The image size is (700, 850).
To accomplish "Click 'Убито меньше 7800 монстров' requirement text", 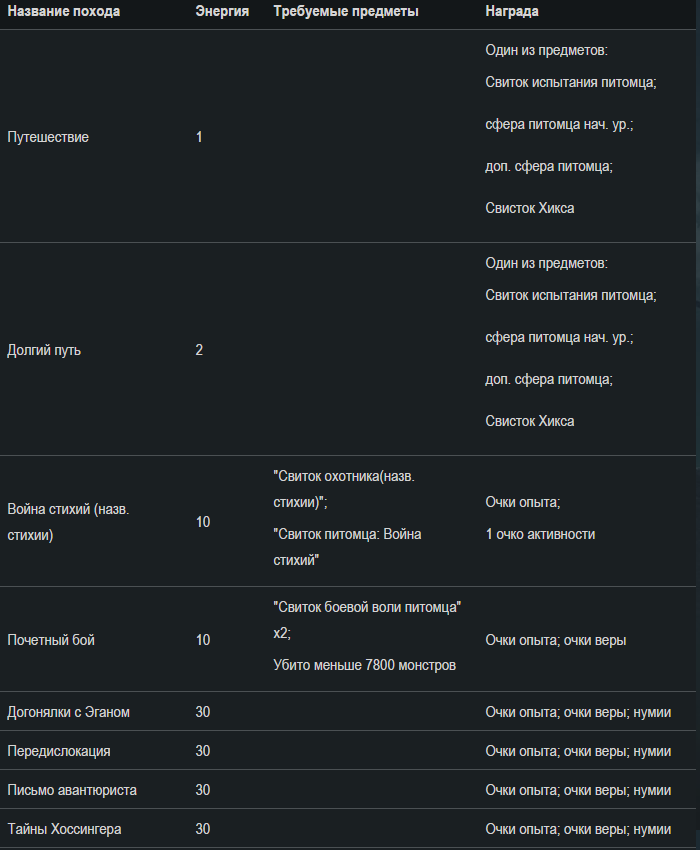I will click(x=364, y=665).
